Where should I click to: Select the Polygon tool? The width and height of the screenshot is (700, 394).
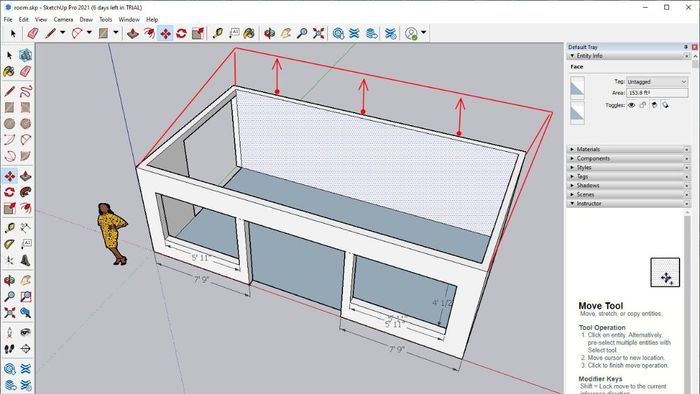25,124
